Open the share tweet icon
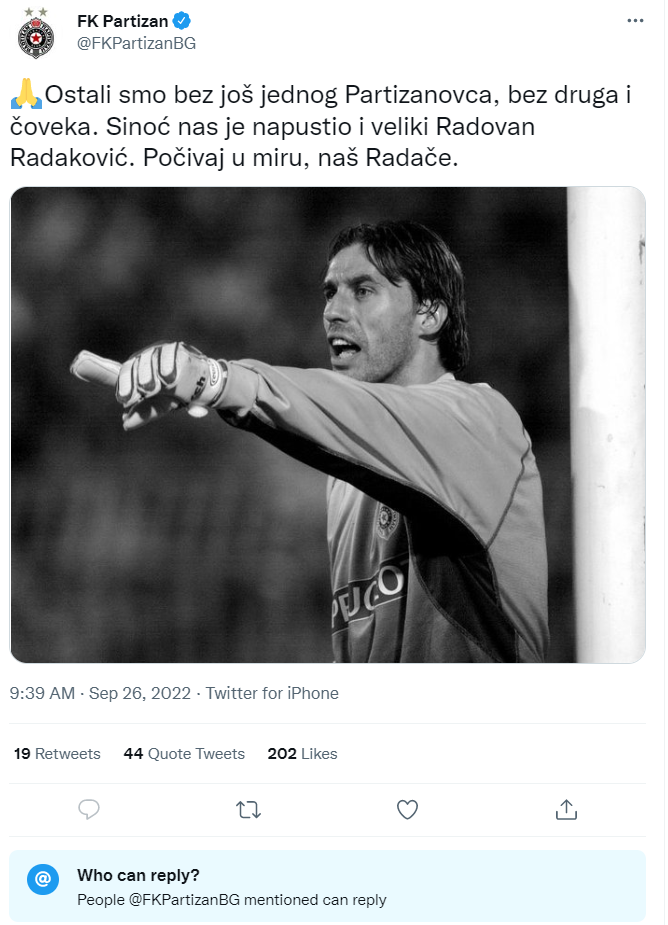668x925 pixels. pyautogui.click(x=566, y=811)
